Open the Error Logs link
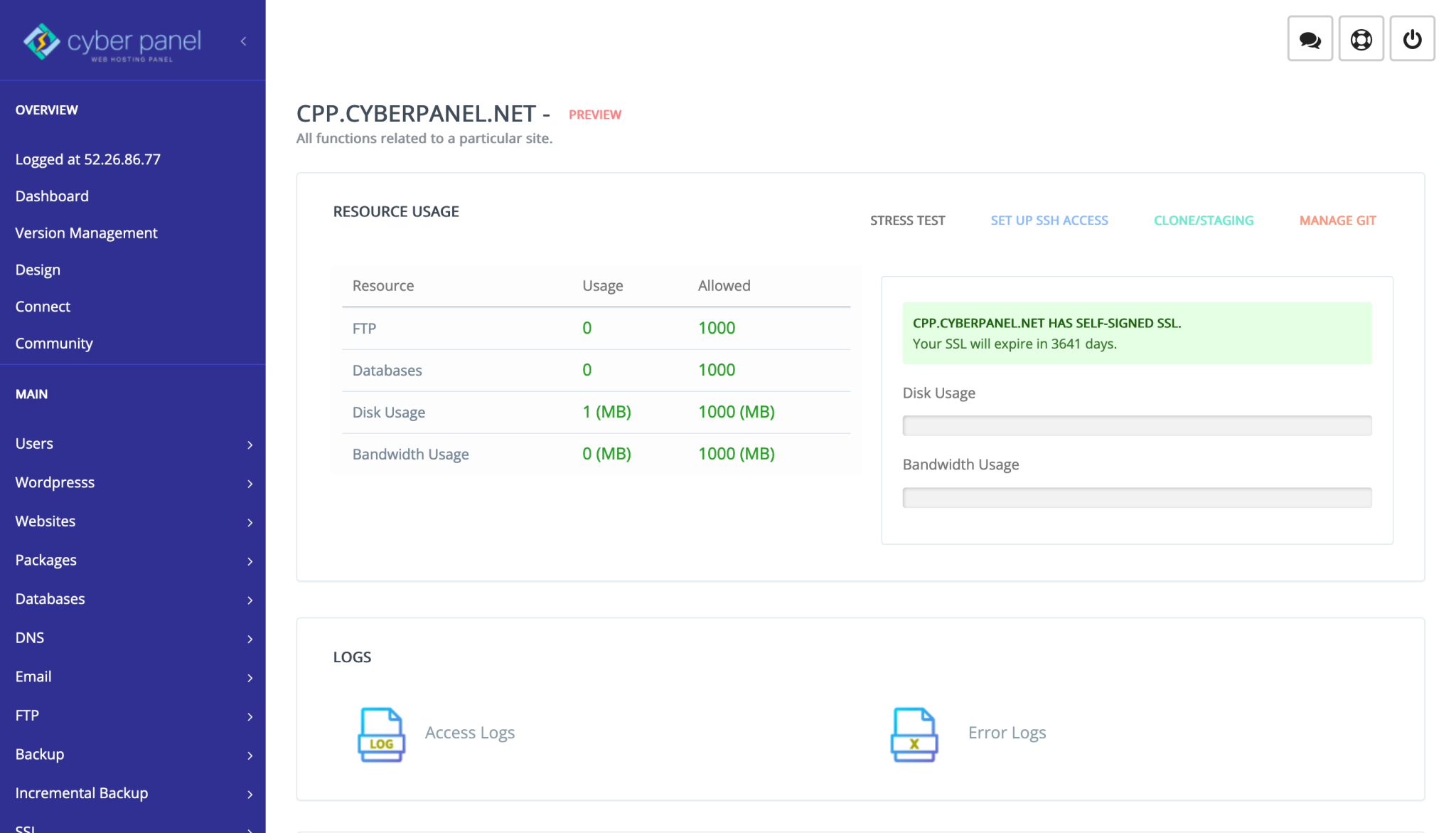Screen dimensions: 1456x833 point(1007,733)
